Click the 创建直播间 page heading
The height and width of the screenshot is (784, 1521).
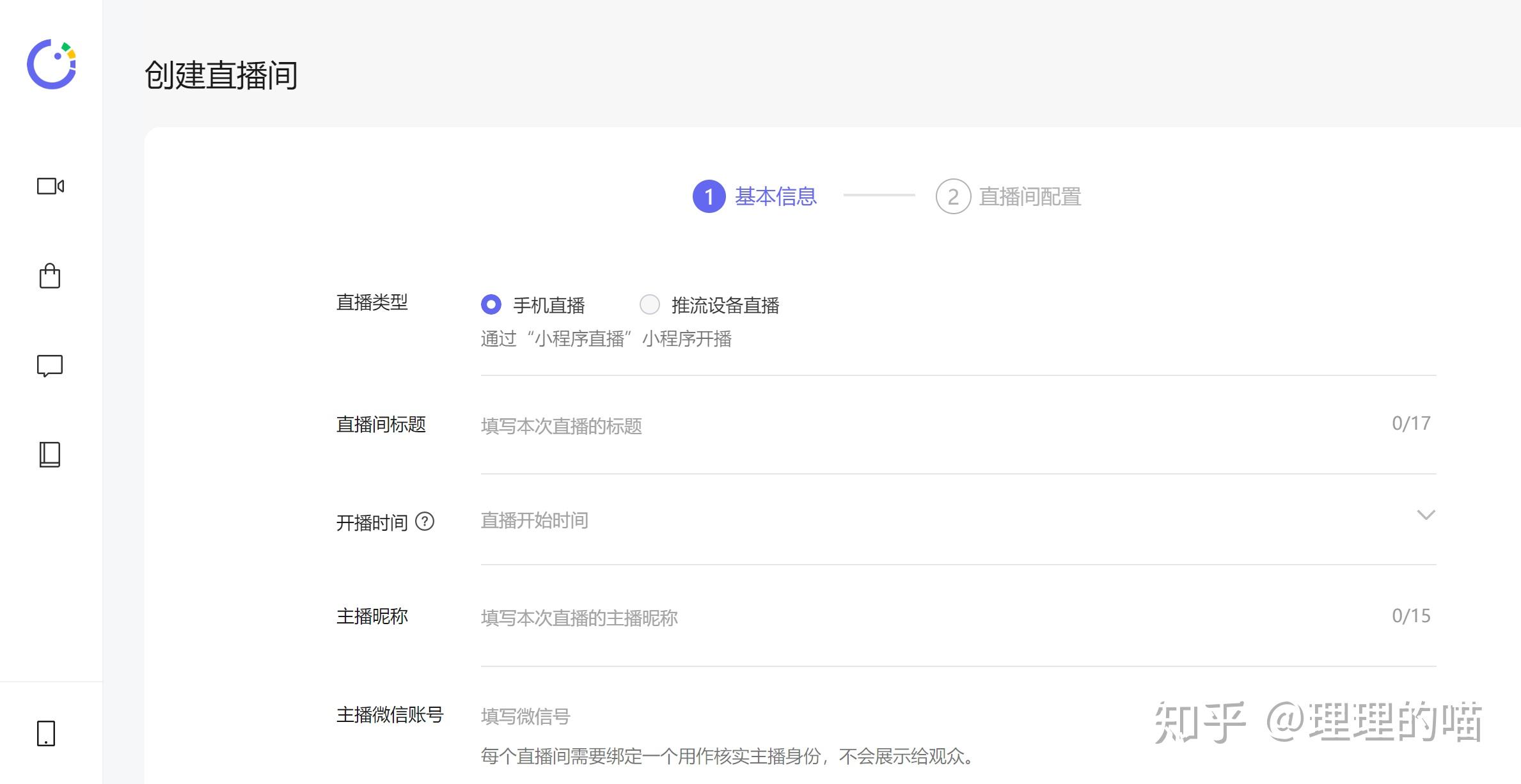tap(221, 75)
